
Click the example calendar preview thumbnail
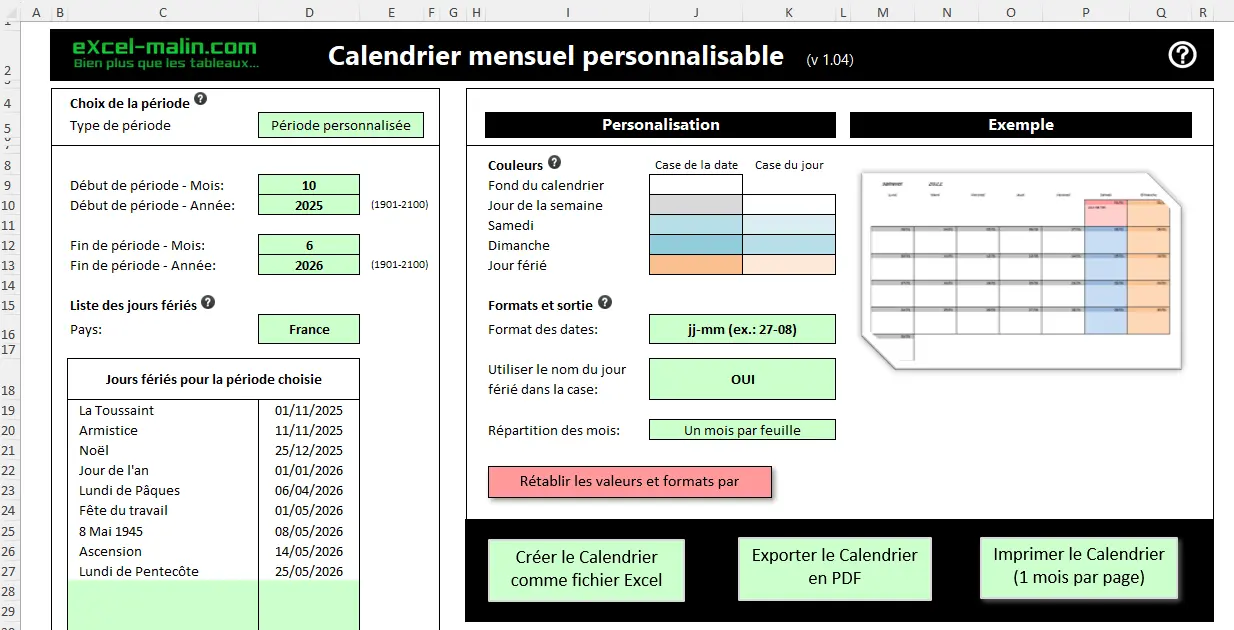[1020, 270]
